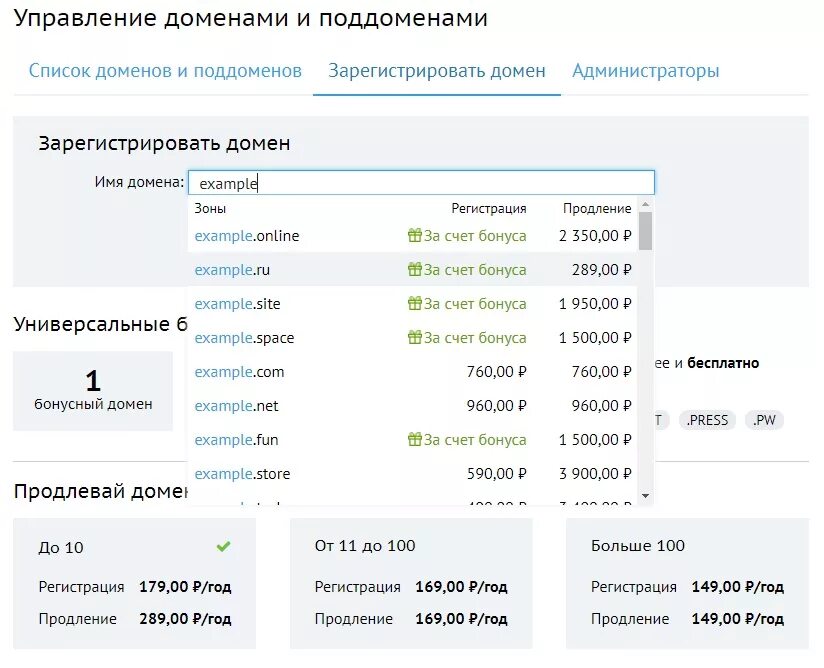Click 289,00 ₽/год renewal price in До 10
The image size is (824, 668).
(185, 619)
